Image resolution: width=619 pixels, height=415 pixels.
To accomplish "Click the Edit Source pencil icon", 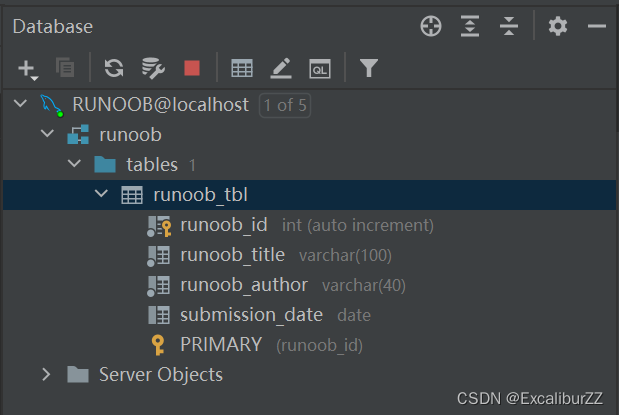I will [x=281, y=68].
